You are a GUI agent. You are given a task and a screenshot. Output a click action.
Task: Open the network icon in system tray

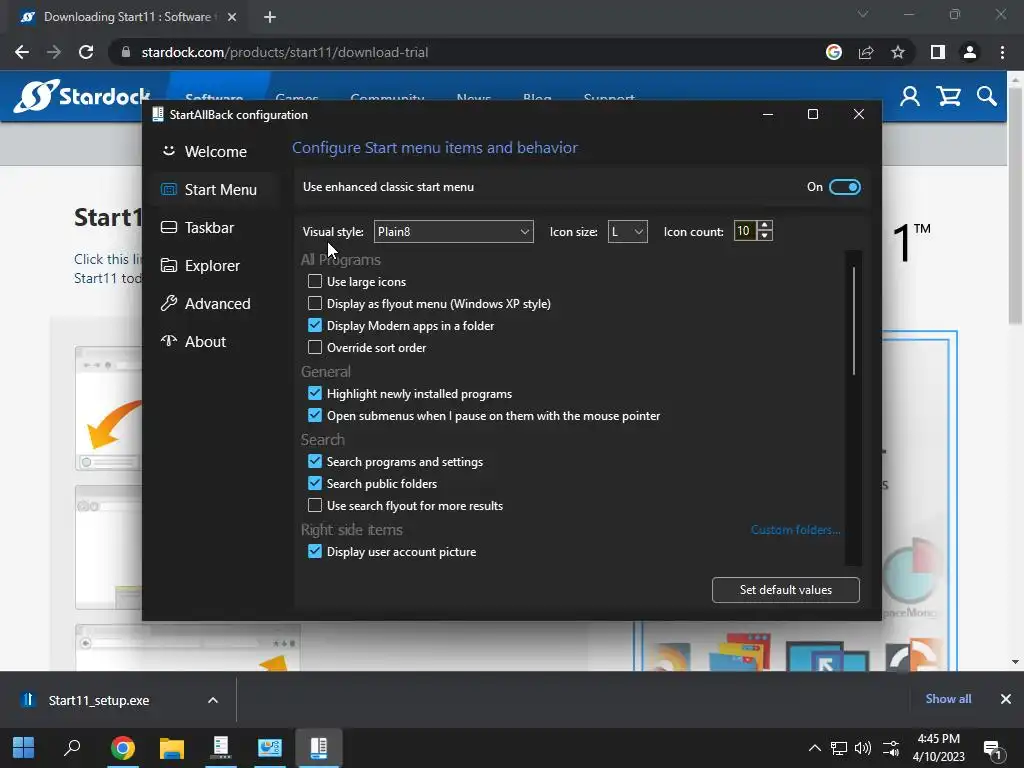click(x=839, y=748)
